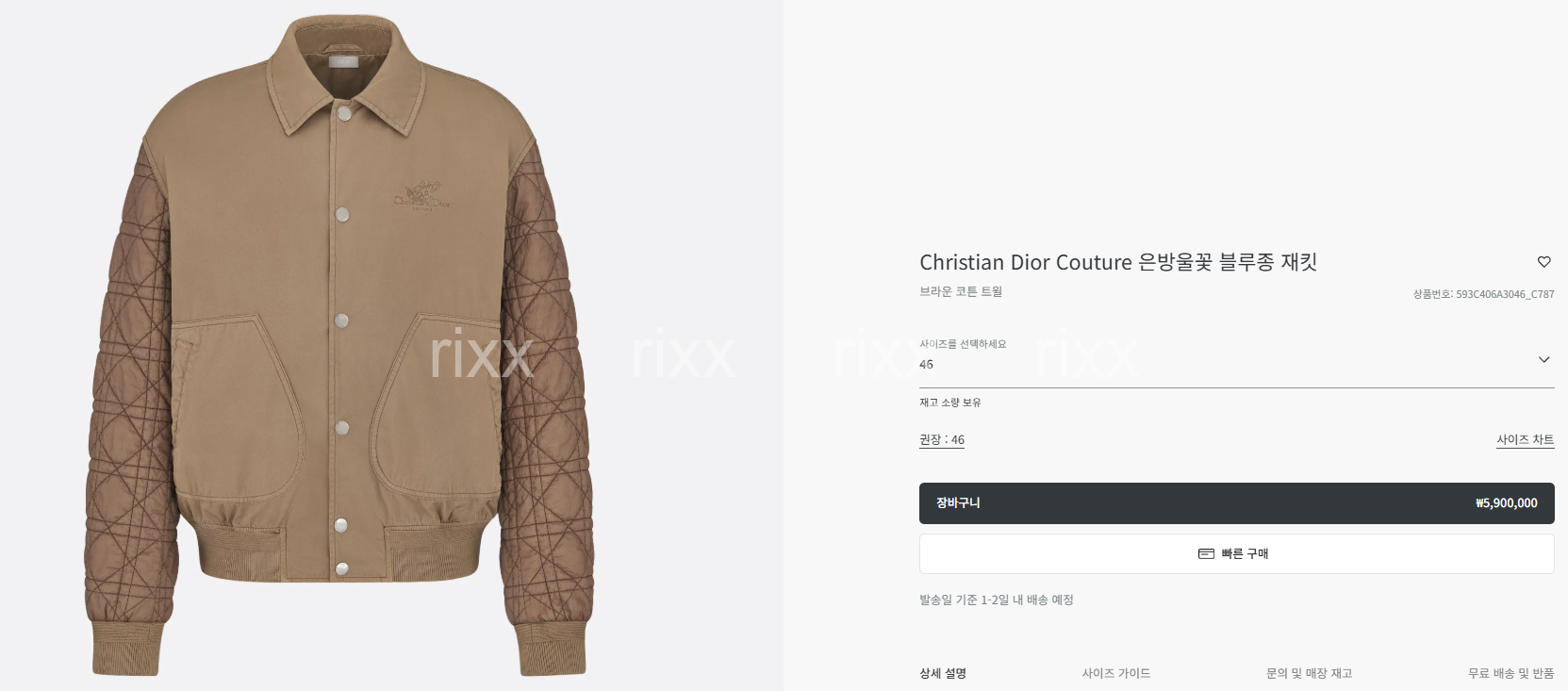Click the Christian Dior Couture product title
Viewport: 1568px width, 691px height.
click(x=1118, y=262)
